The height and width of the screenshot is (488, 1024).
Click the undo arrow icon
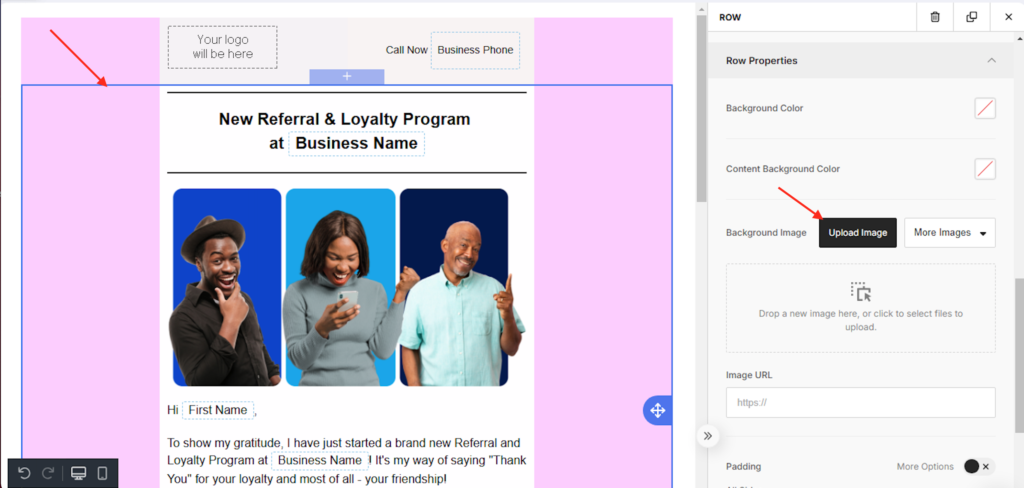(25, 473)
